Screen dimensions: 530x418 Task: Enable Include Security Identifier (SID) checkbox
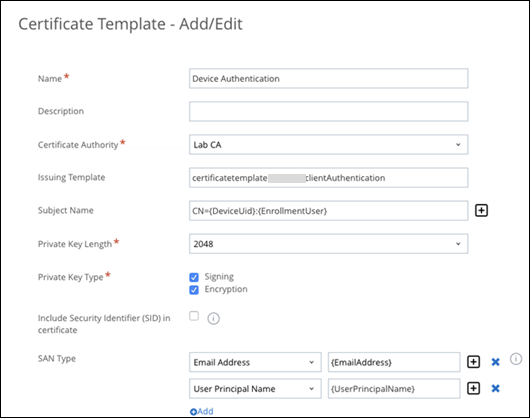(194, 316)
